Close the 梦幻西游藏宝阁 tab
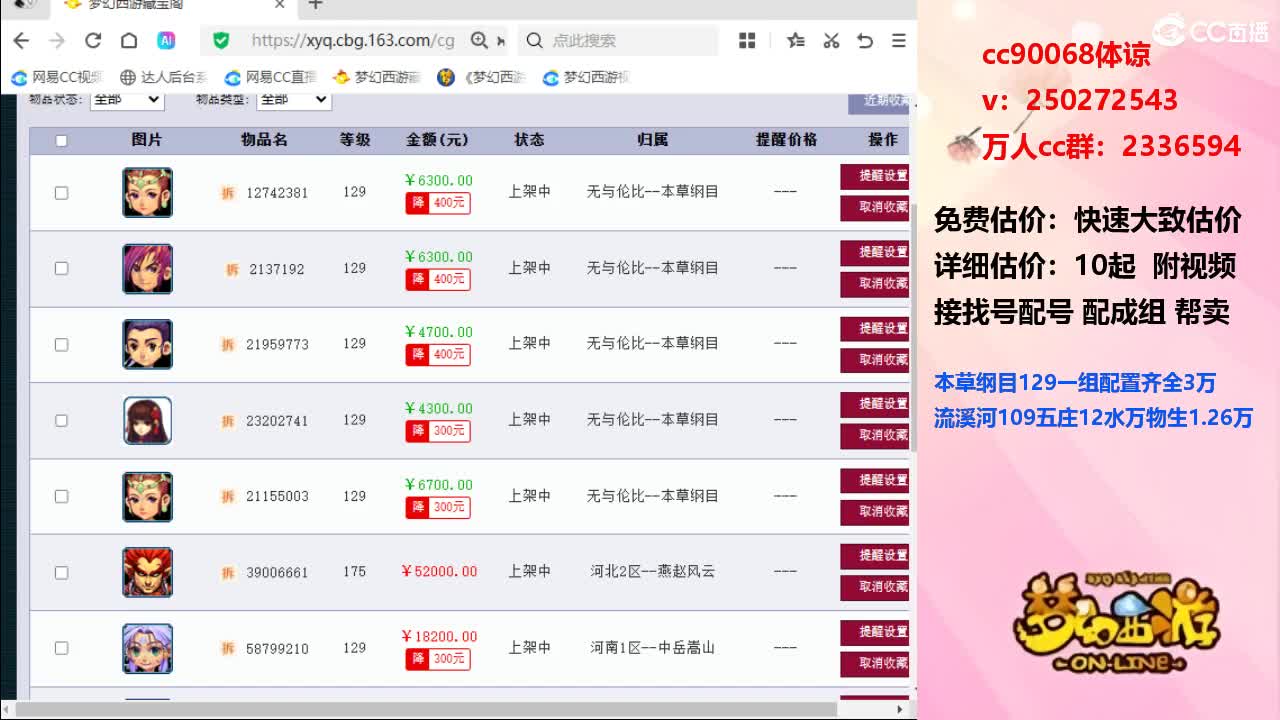Viewport: 1280px width, 720px height. pos(280,5)
